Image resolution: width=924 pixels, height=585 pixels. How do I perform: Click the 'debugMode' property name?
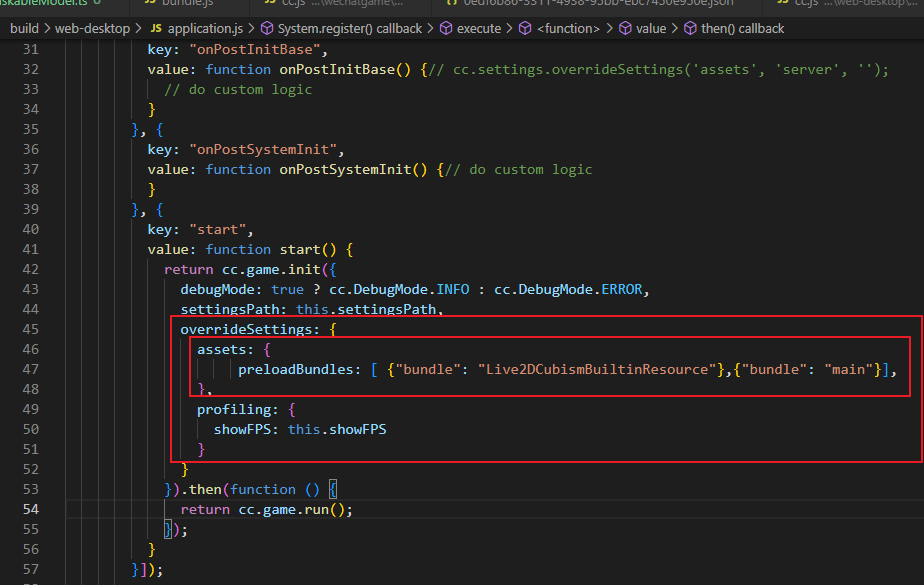pyautogui.click(x=217, y=289)
